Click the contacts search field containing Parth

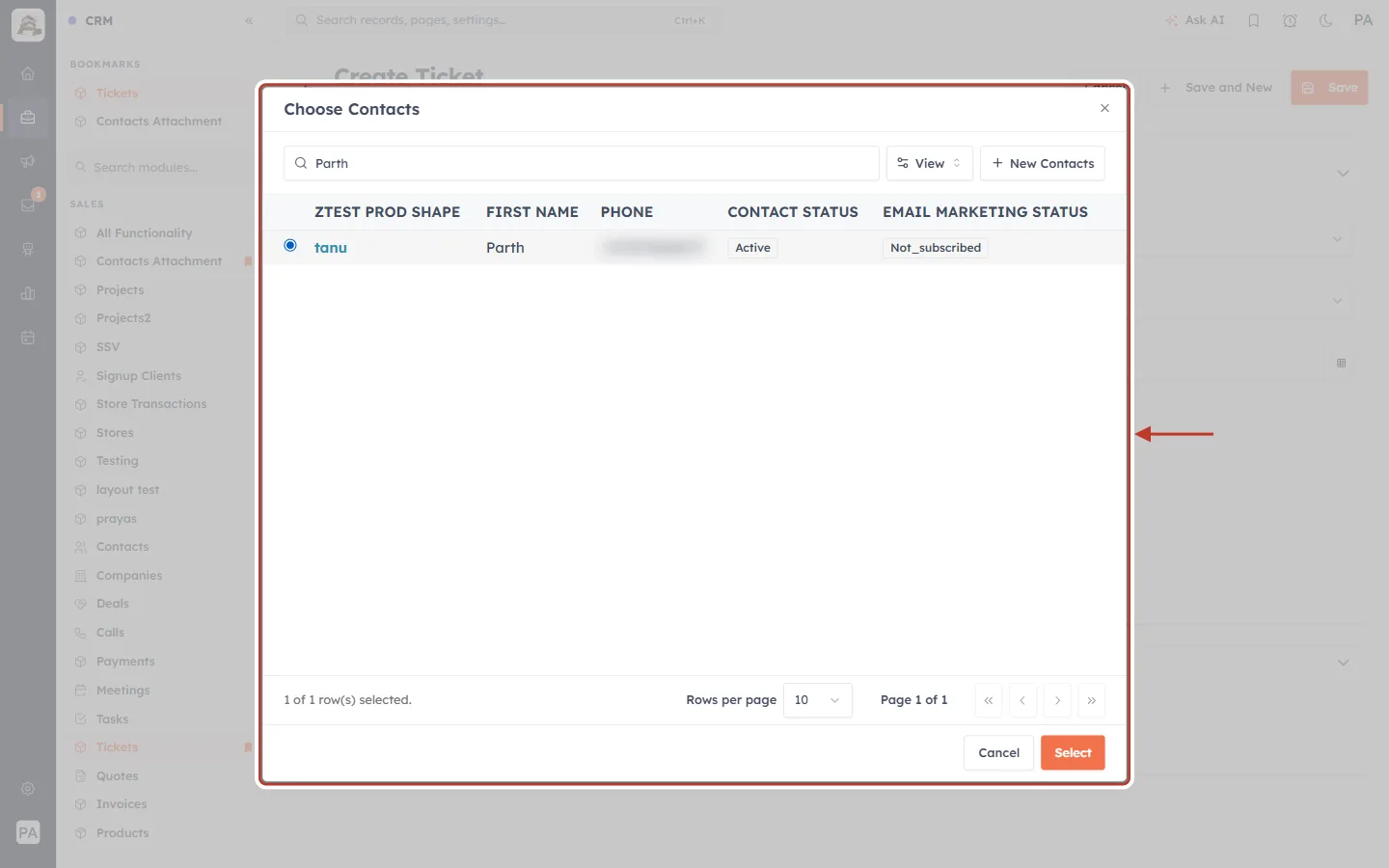(582, 163)
